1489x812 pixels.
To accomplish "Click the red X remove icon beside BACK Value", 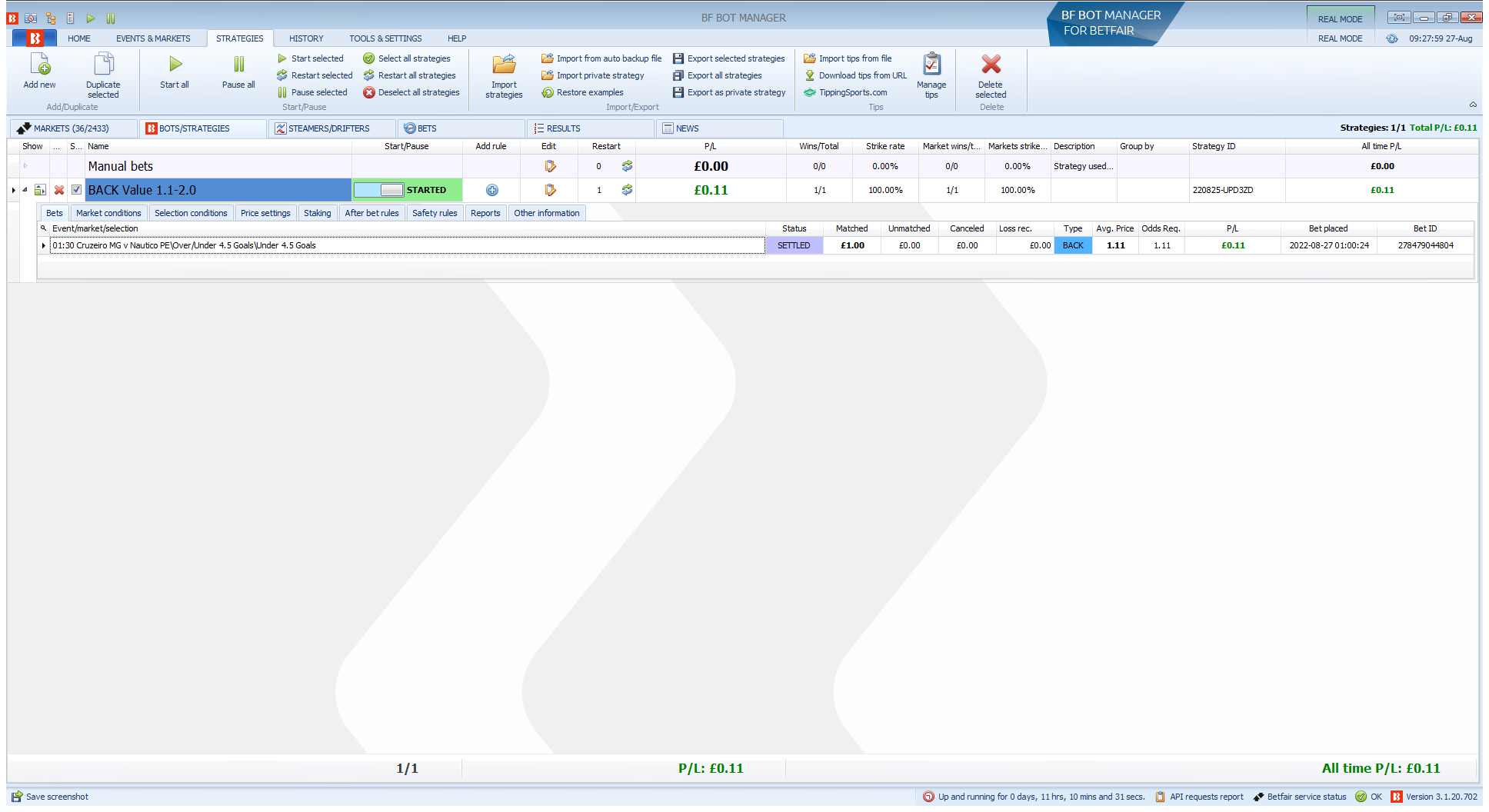I will pos(59,190).
